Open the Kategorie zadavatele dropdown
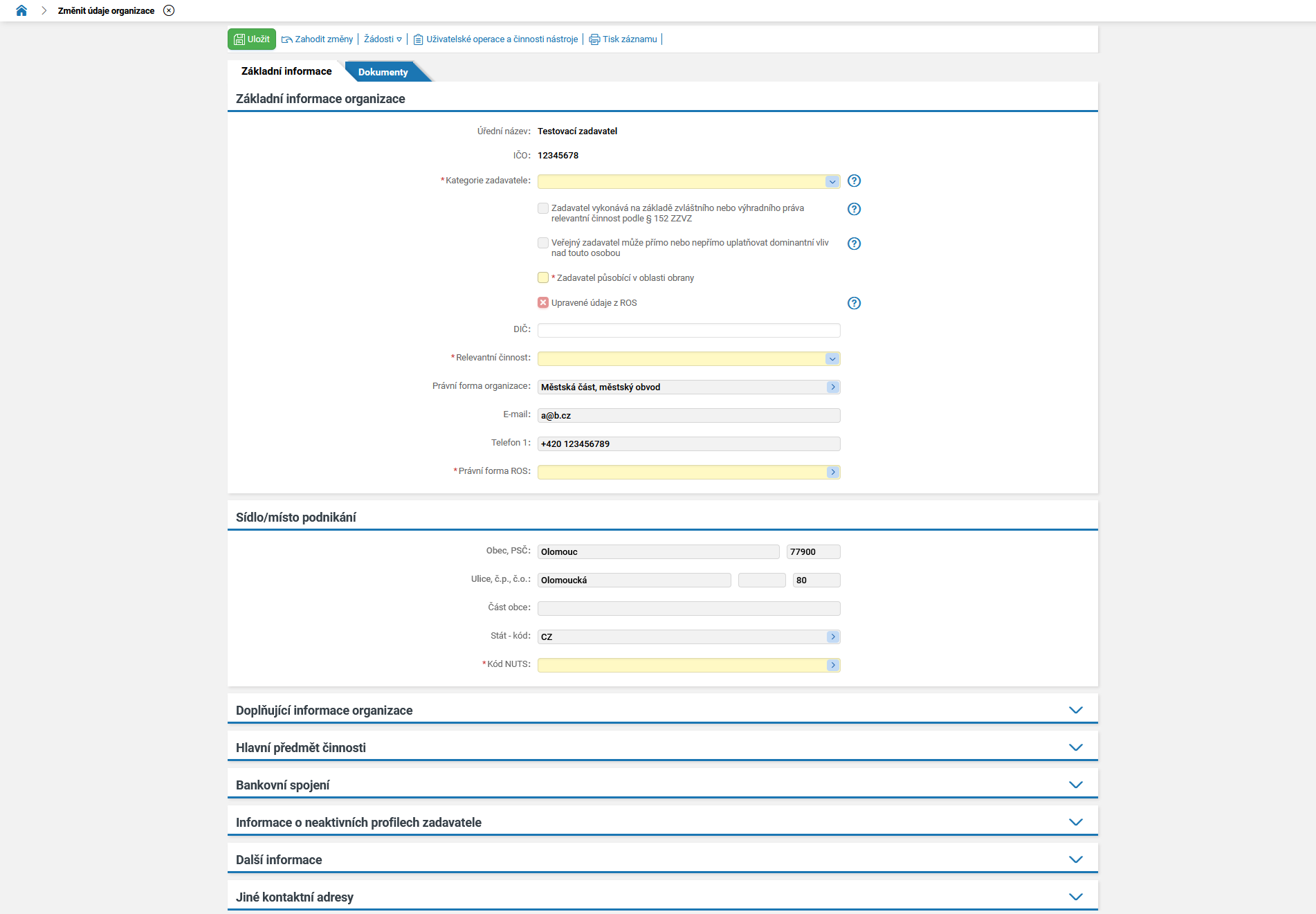The width and height of the screenshot is (1316, 914). click(832, 181)
